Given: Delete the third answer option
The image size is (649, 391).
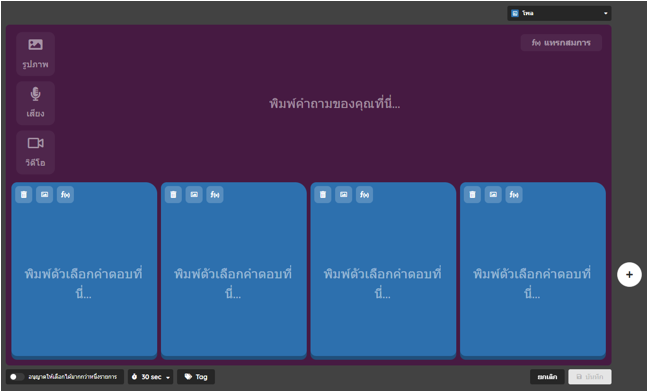Looking at the screenshot, I should [x=323, y=194].
